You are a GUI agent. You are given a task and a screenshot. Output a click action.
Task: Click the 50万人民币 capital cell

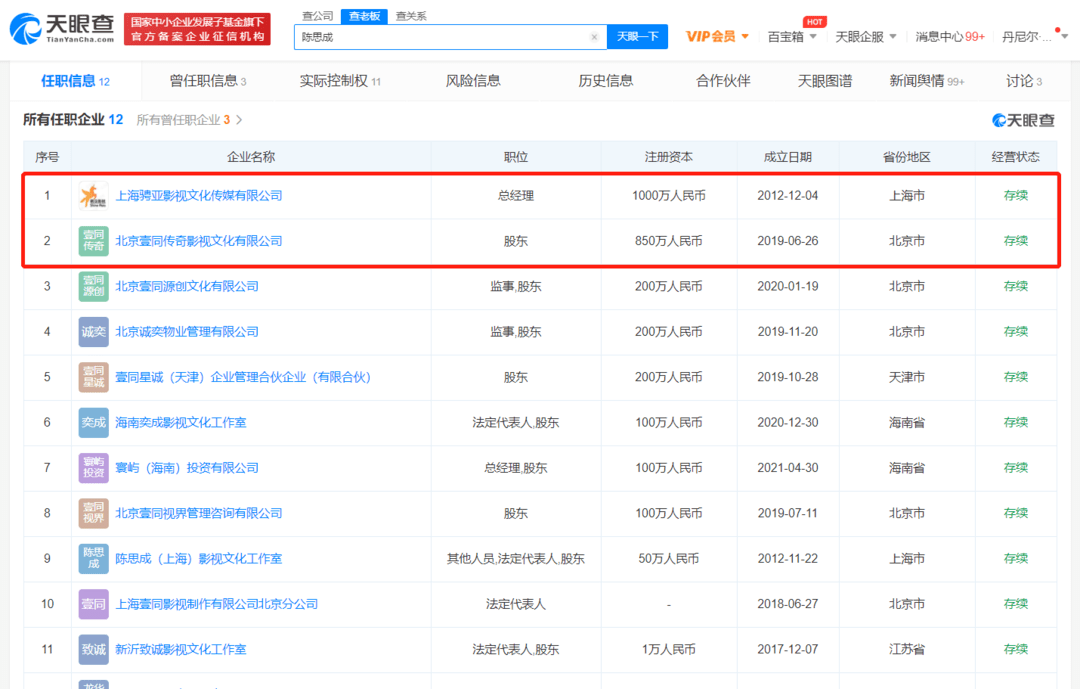[x=668, y=559]
